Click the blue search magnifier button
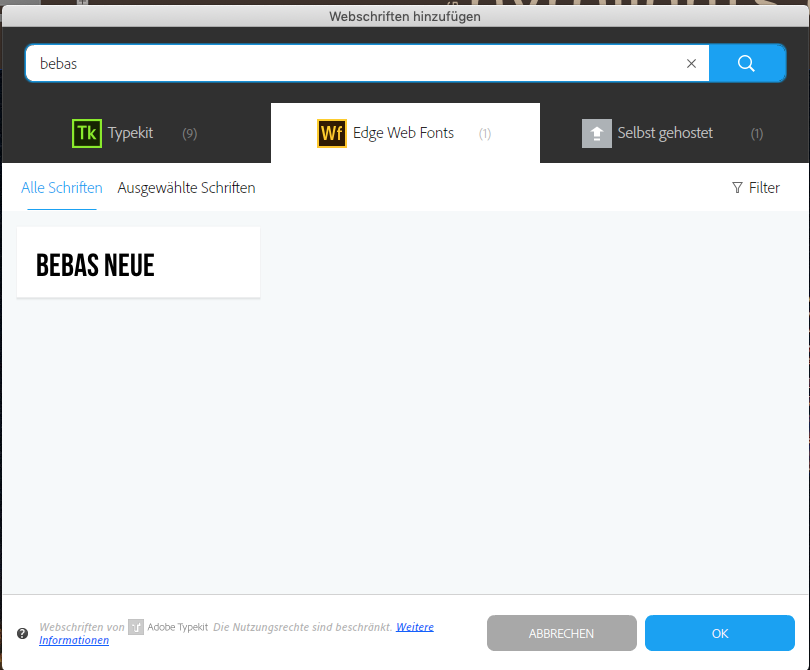810x670 pixels. pyautogui.click(x=747, y=63)
